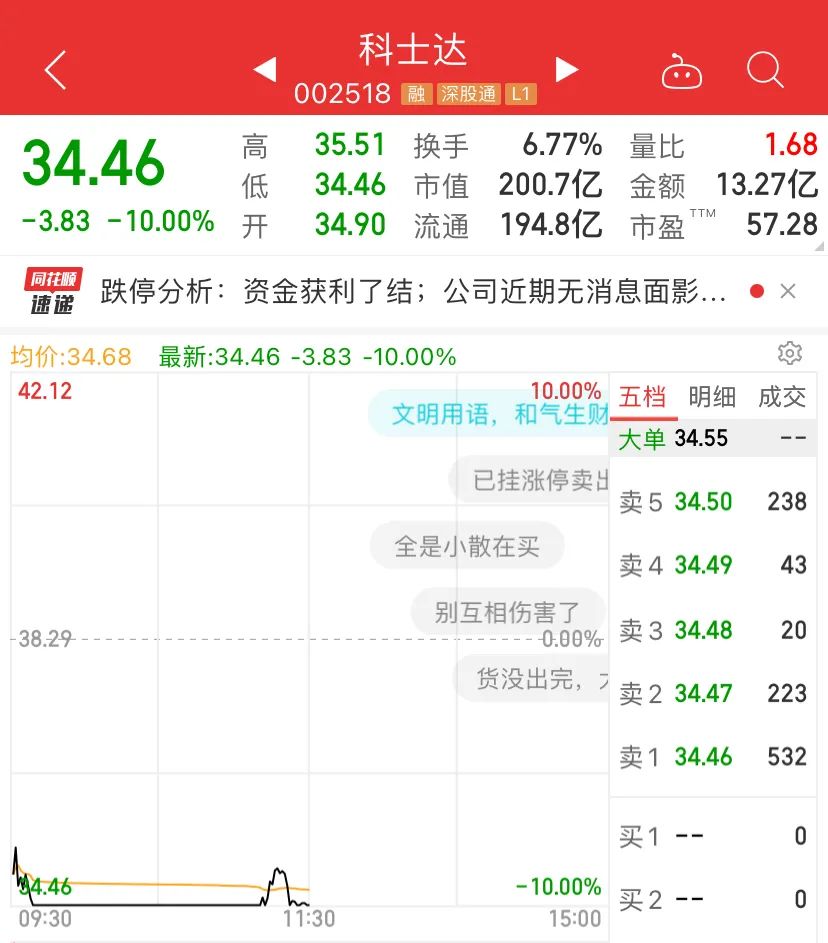
Task: Switch to previous stock with left arrow
Action: click(x=264, y=70)
